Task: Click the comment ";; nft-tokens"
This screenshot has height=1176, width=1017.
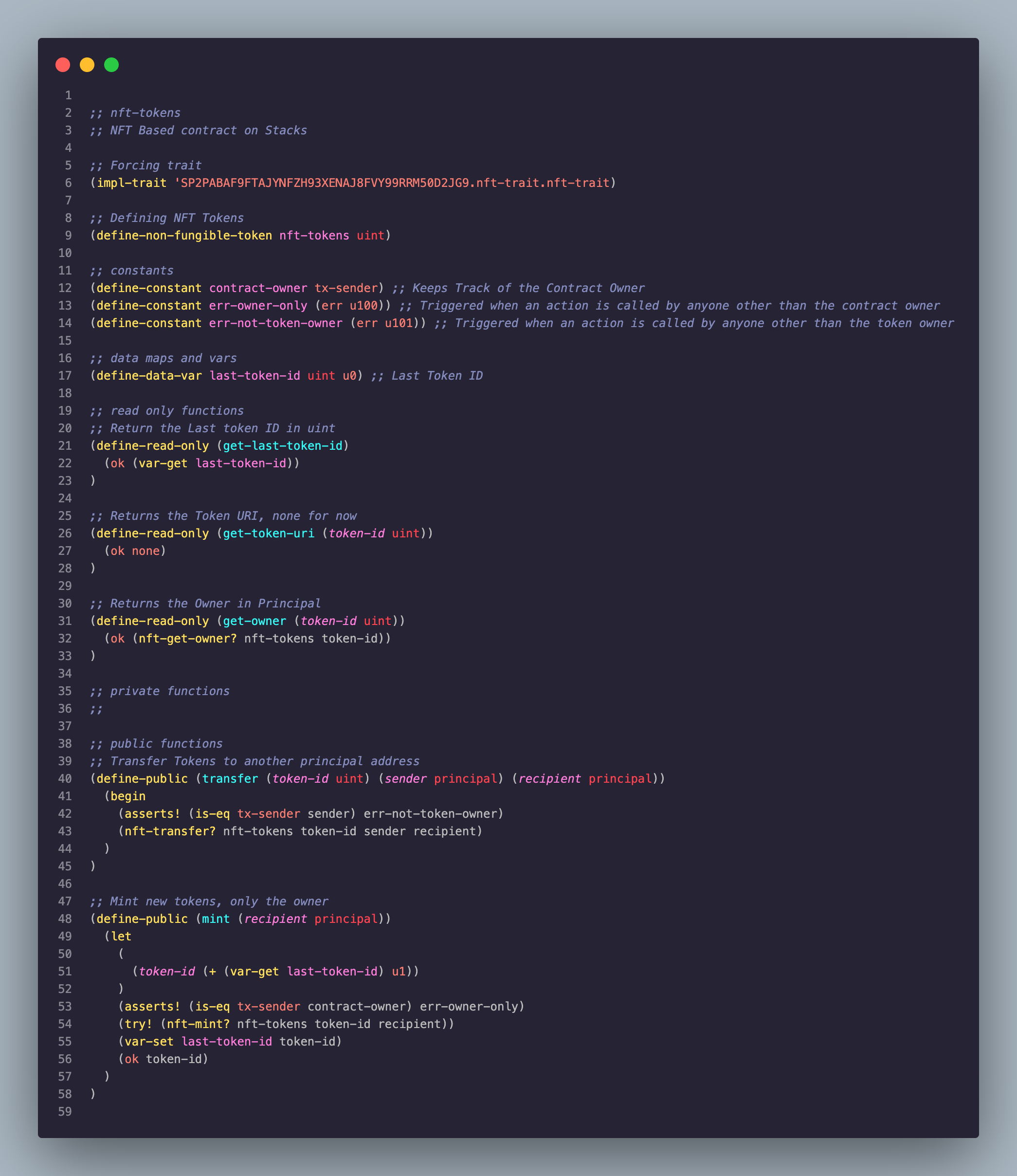Action: 135,113
